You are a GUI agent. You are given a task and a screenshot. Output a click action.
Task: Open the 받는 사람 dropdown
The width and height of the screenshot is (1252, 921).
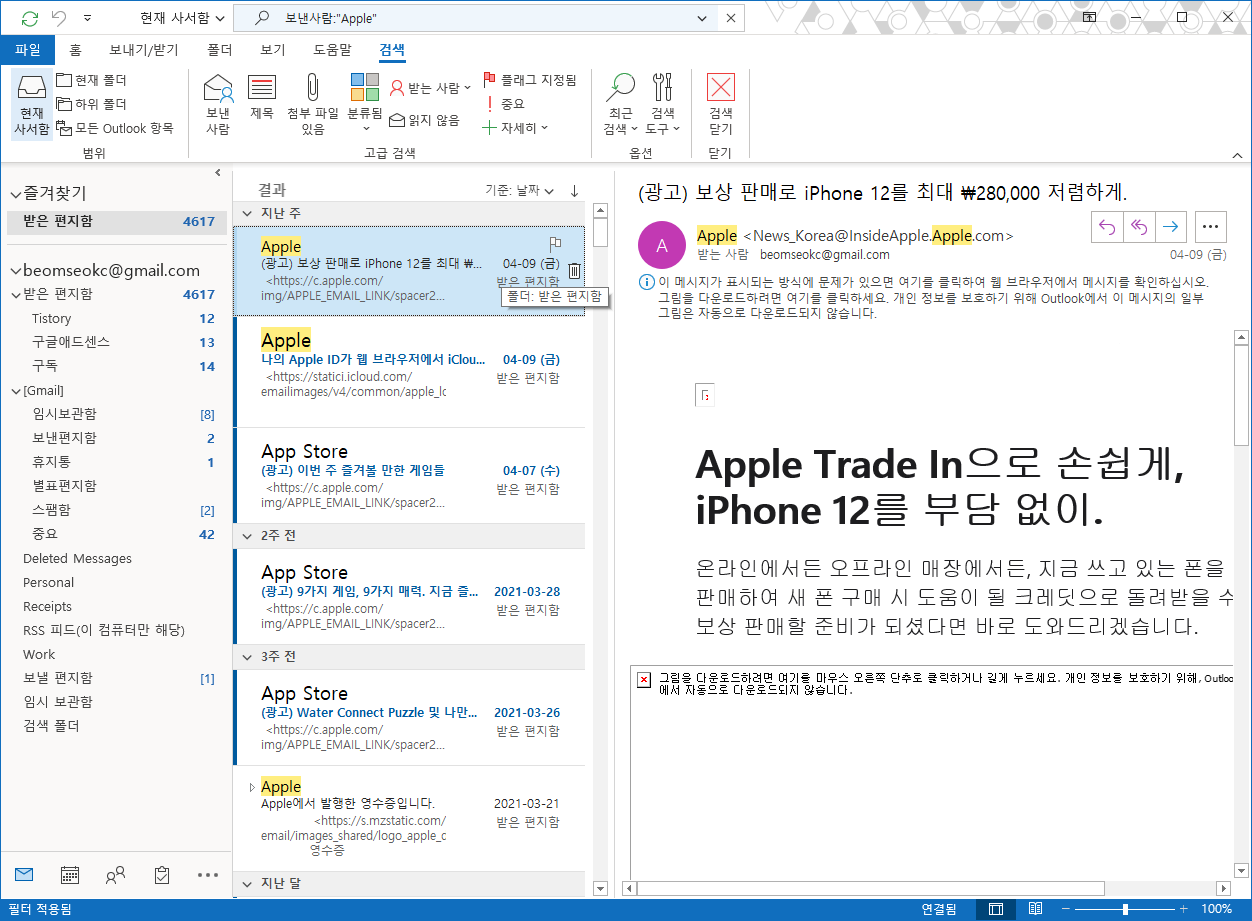click(430, 88)
